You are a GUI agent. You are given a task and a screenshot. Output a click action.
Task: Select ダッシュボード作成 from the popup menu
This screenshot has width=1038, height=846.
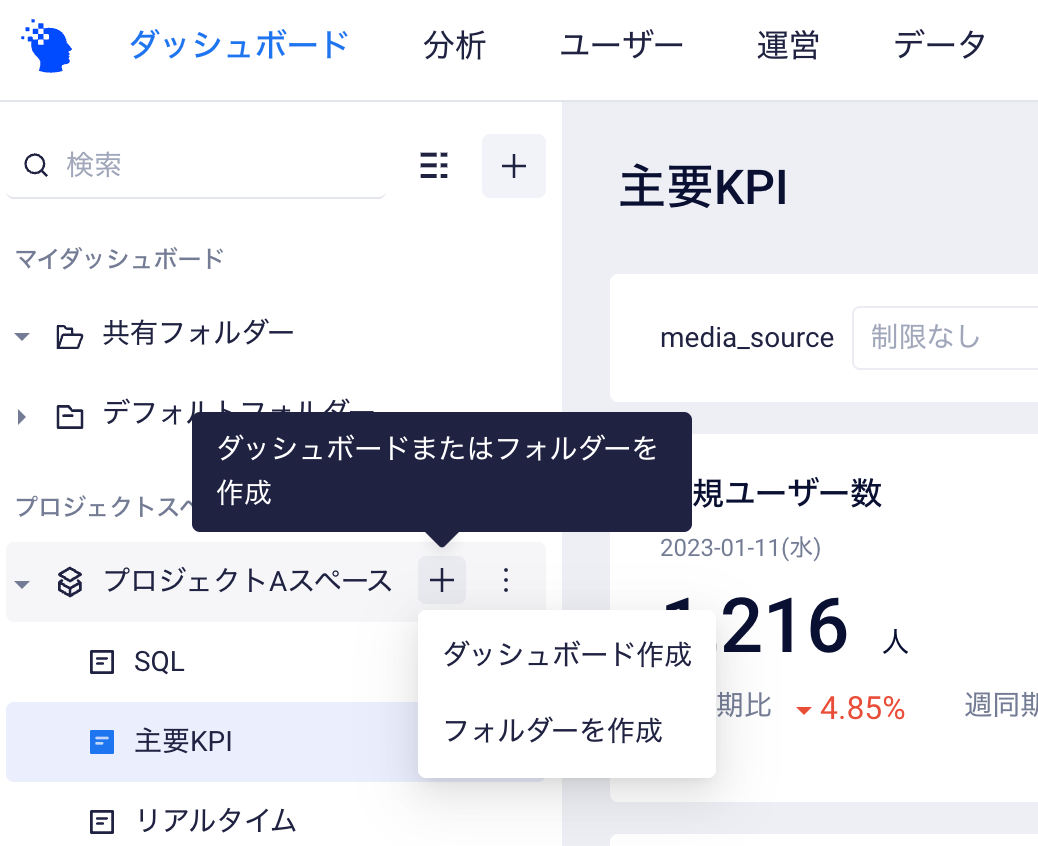click(x=567, y=654)
